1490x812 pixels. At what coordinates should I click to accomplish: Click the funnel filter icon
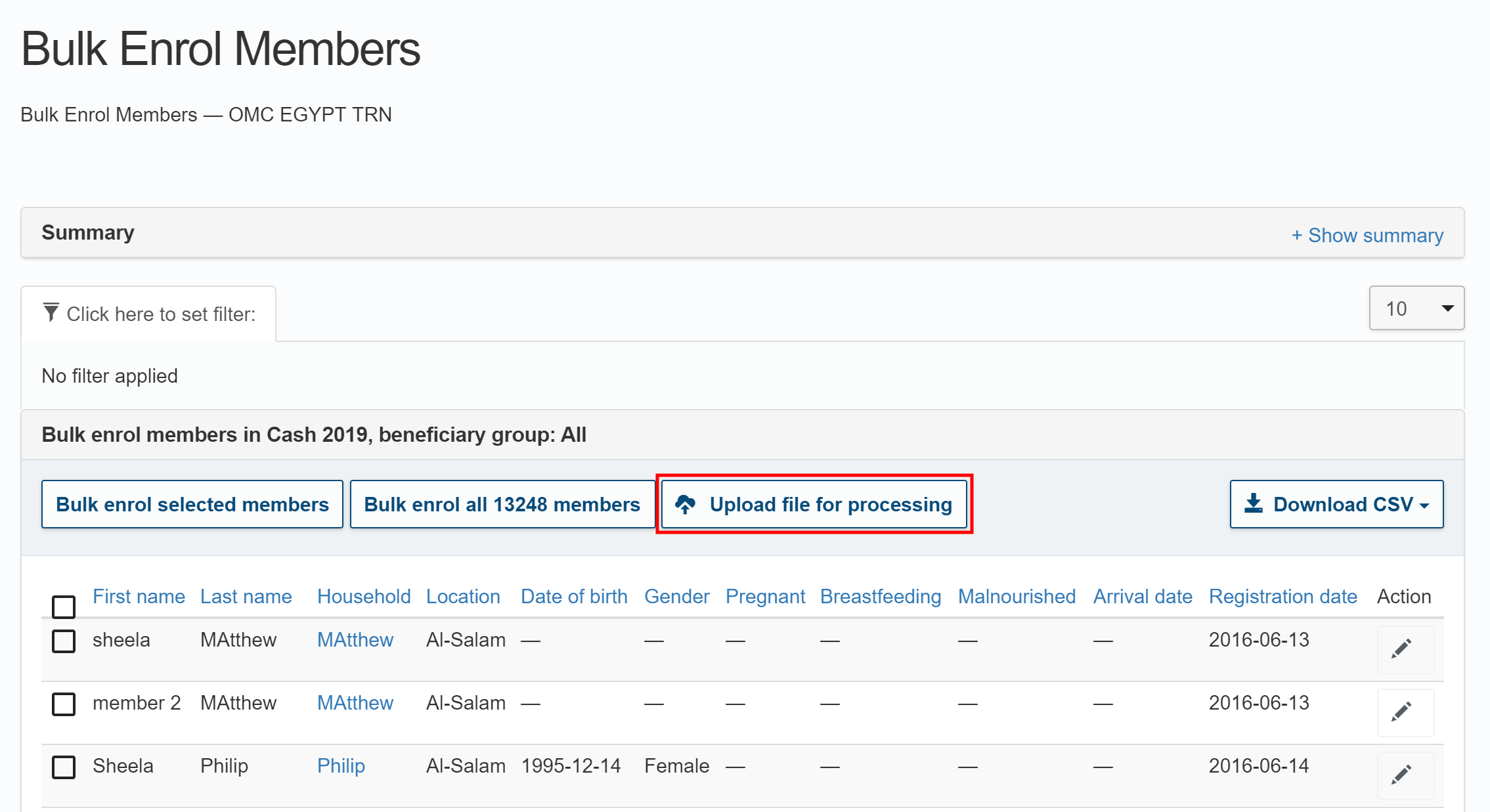51,312
